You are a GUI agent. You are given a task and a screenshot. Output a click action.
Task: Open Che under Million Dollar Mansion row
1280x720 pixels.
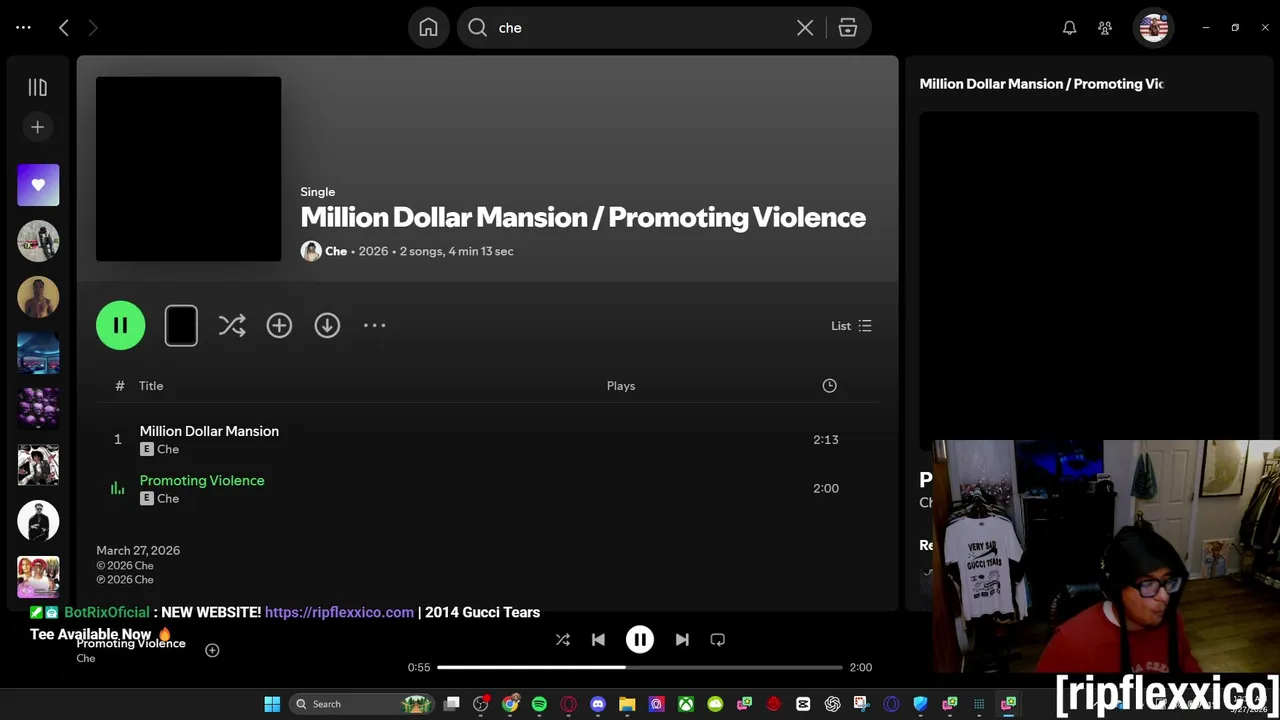168,450
